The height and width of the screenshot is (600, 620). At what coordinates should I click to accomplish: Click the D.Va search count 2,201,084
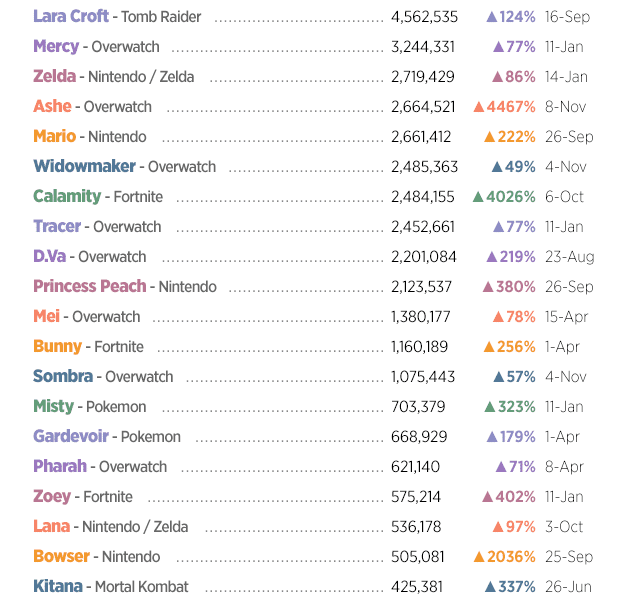pyautogui.click(x=423, y=257)
